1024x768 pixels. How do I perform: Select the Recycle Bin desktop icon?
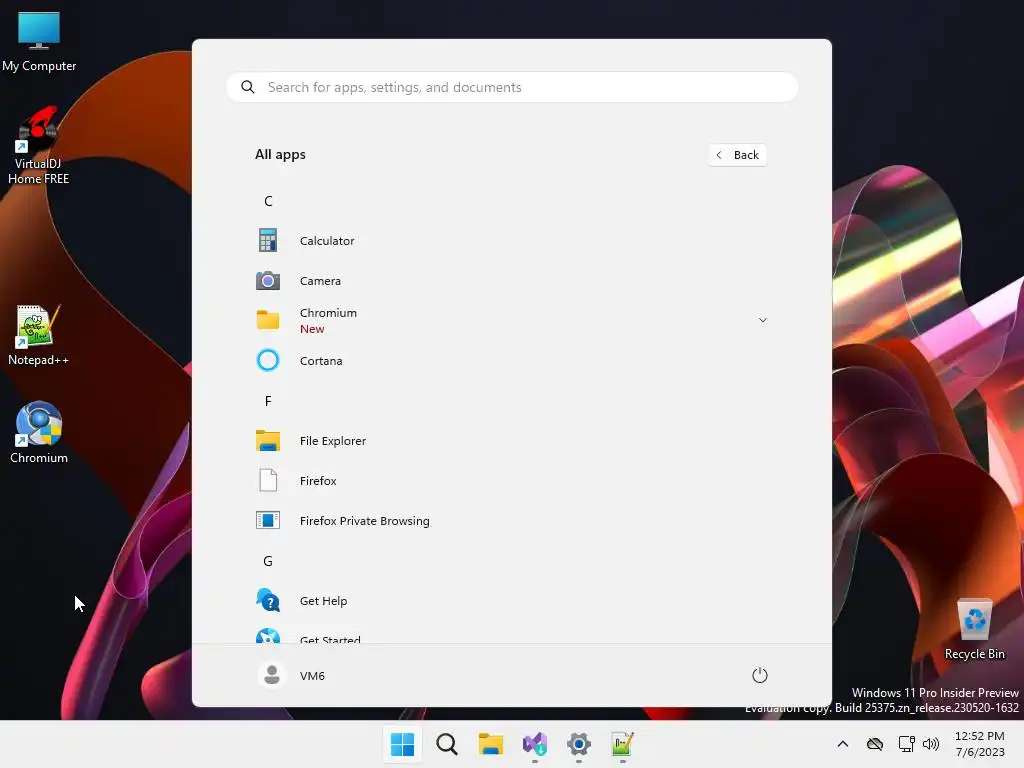pyautogui.click(x=974, y=630)
